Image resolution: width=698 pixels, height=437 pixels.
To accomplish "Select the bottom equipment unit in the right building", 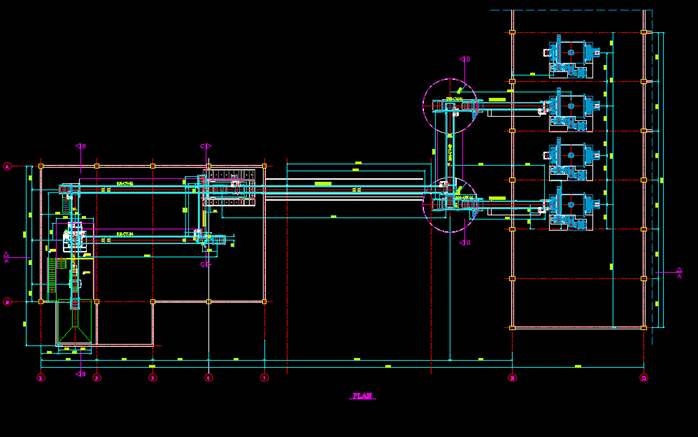I will click(571, 207).
